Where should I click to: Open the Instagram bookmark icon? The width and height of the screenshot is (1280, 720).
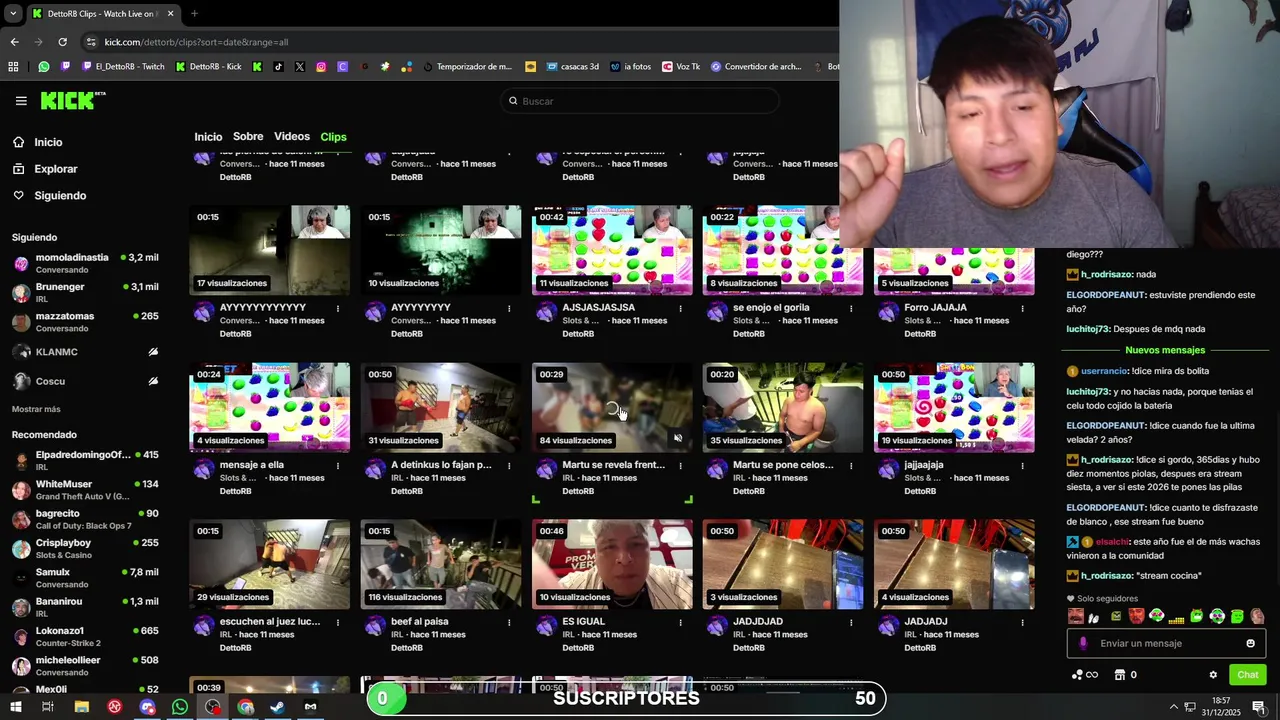pyautogui.click(x=321, y=67)
